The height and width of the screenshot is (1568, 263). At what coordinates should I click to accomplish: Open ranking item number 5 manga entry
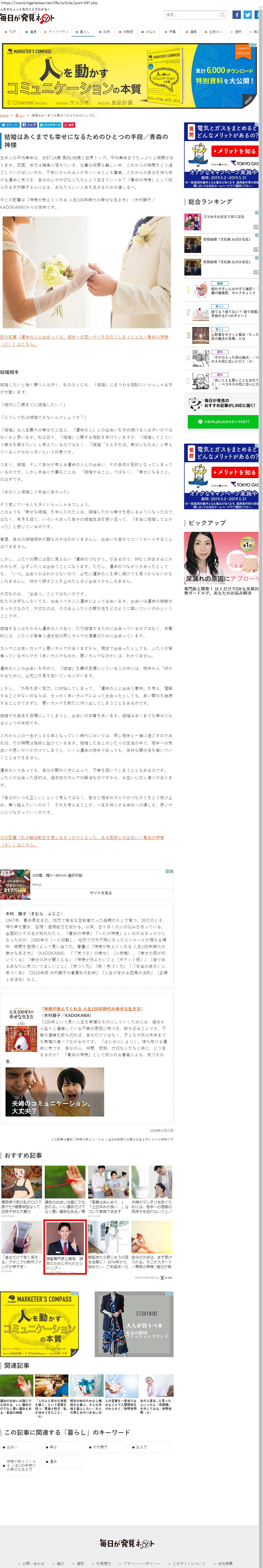click(221, 381)
